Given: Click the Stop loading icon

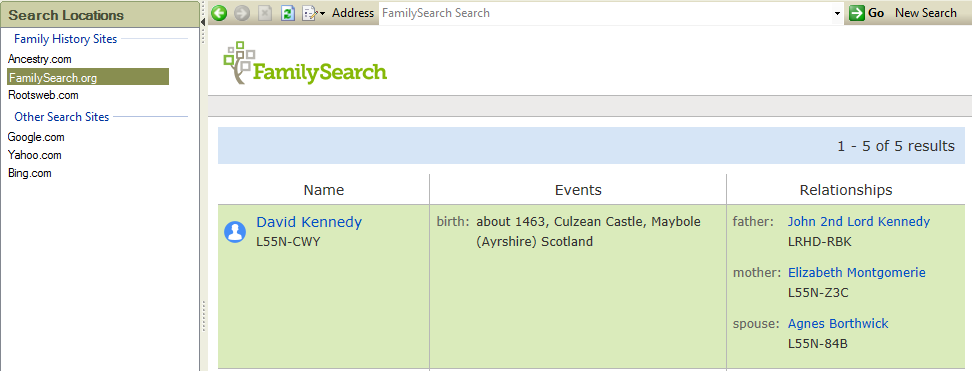Looking at the screenshot, I should coord(265,13).
